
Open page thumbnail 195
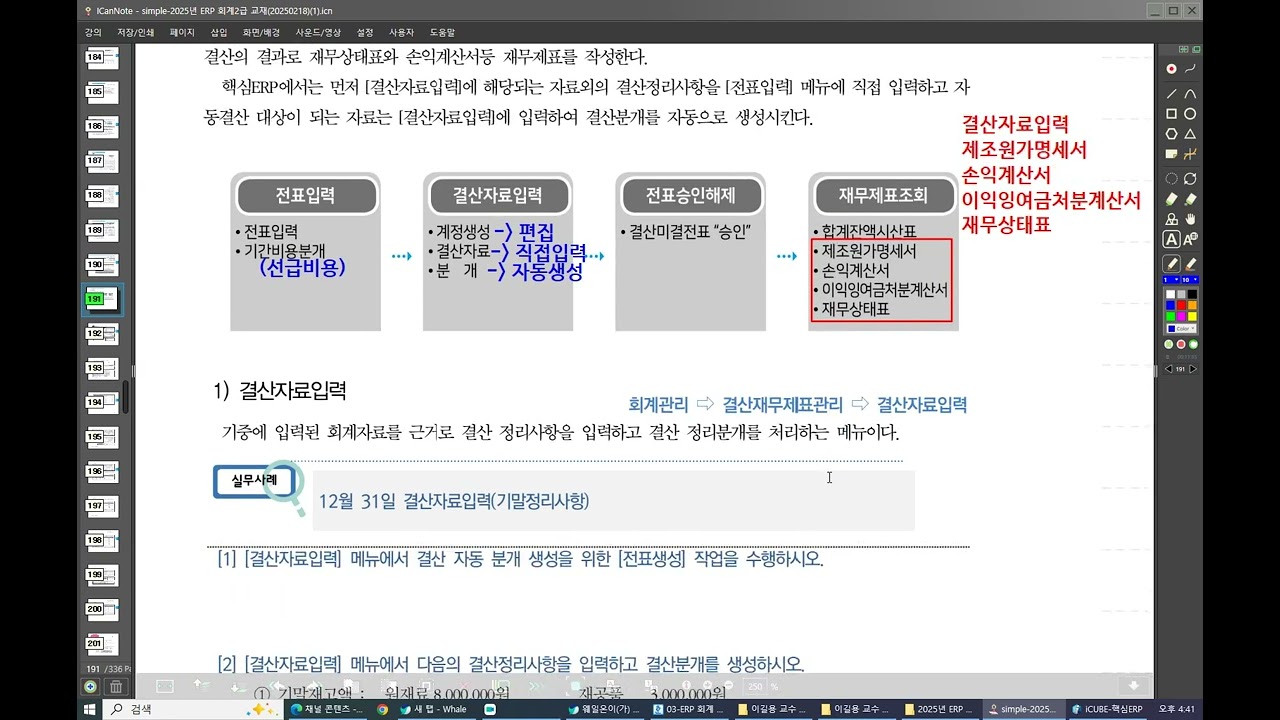coord(102,436)
